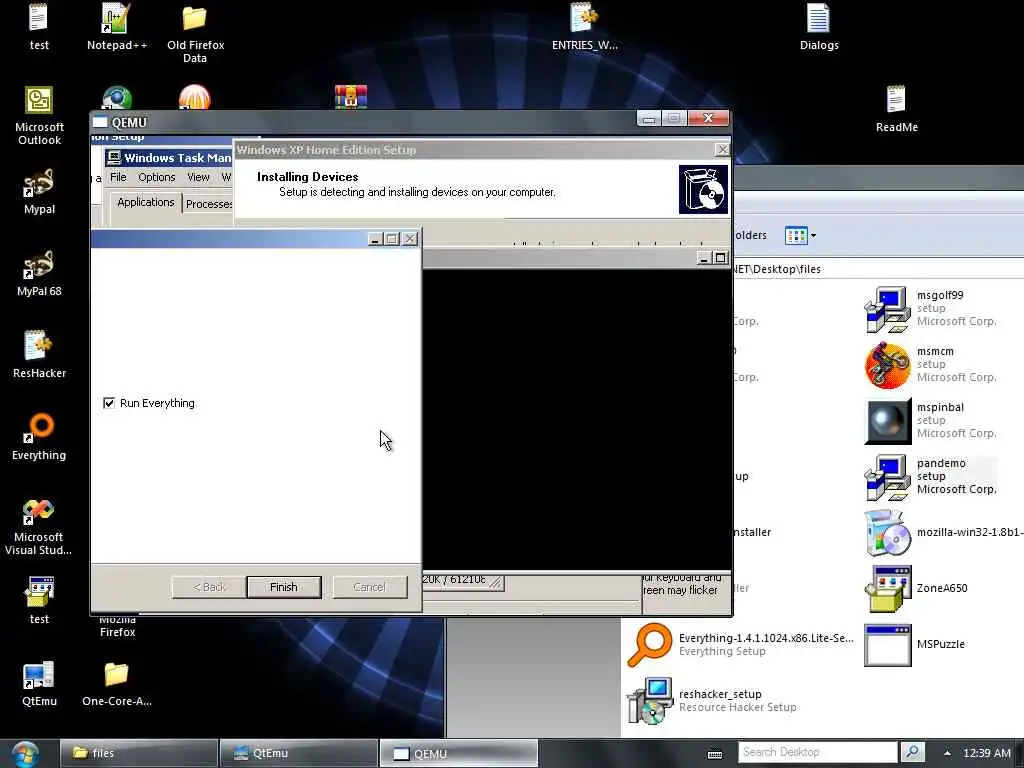The width and height of the screenshot is (1024, 768).
Task: Click the Finish button
Action: pos(284,587)
